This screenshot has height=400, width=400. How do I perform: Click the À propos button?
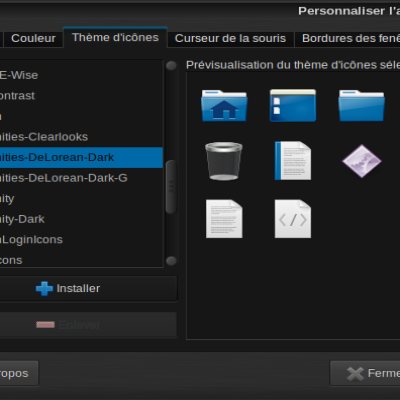[x=19, y=373]
